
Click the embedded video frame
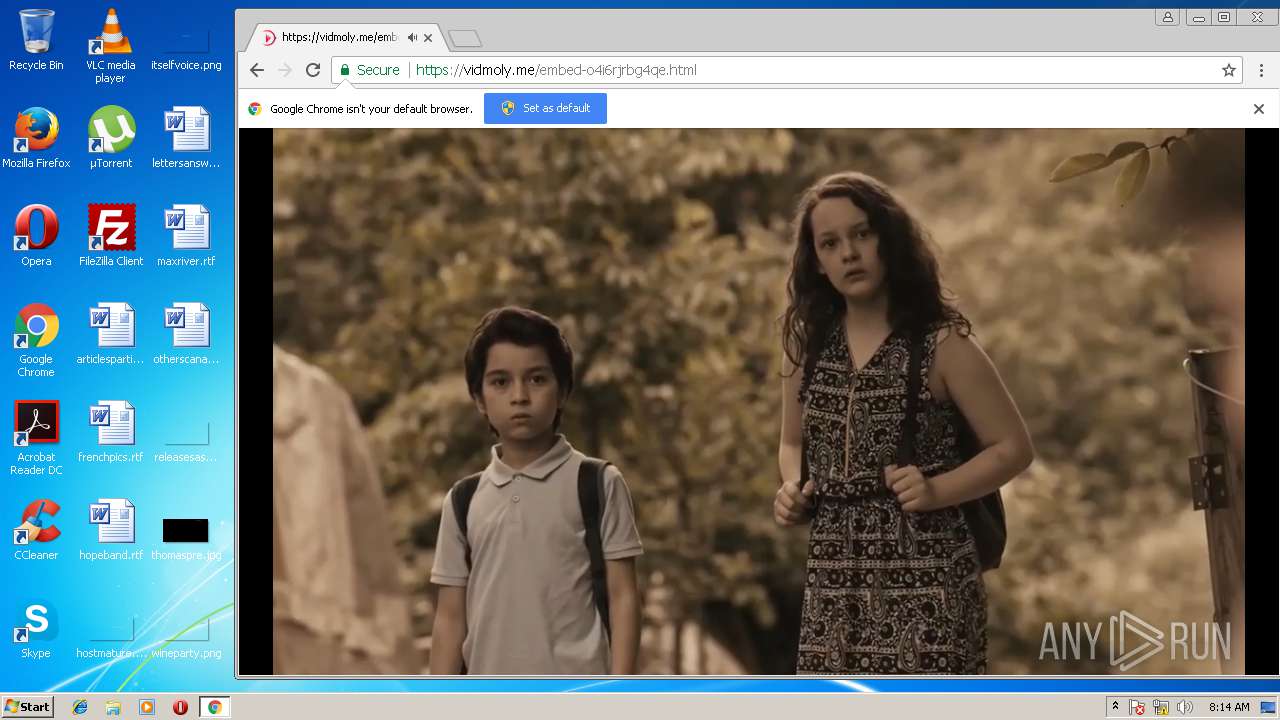pyautogui.click(x=759, y=401)
